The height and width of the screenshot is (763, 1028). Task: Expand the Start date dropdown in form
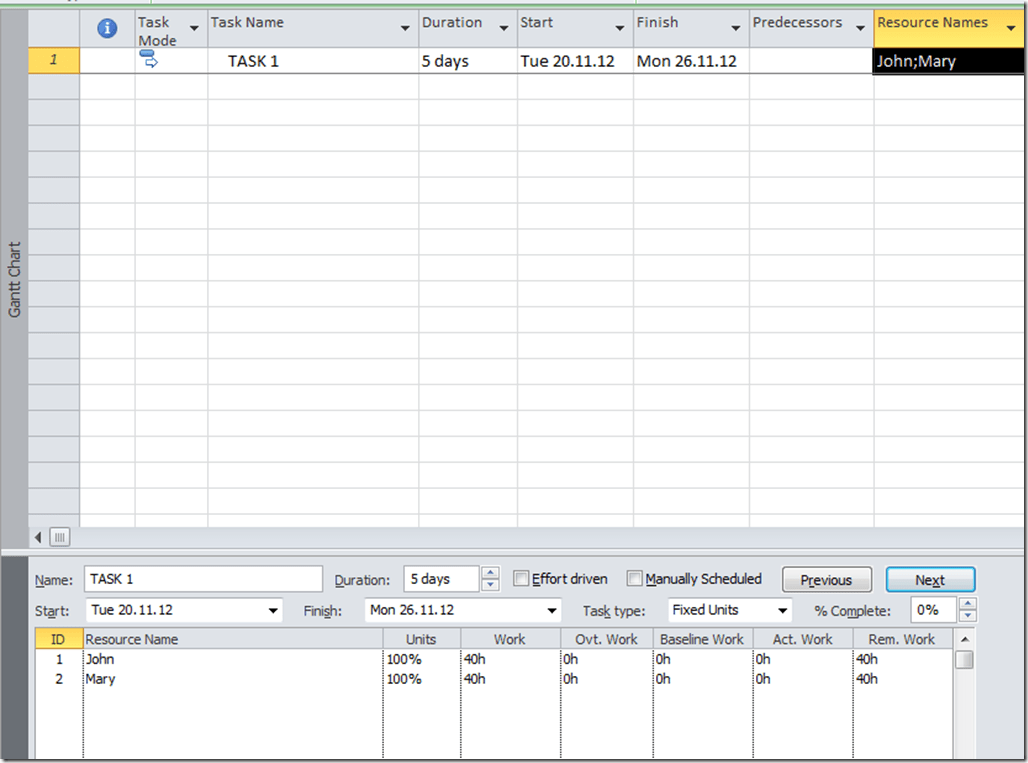tap(273, 610)
